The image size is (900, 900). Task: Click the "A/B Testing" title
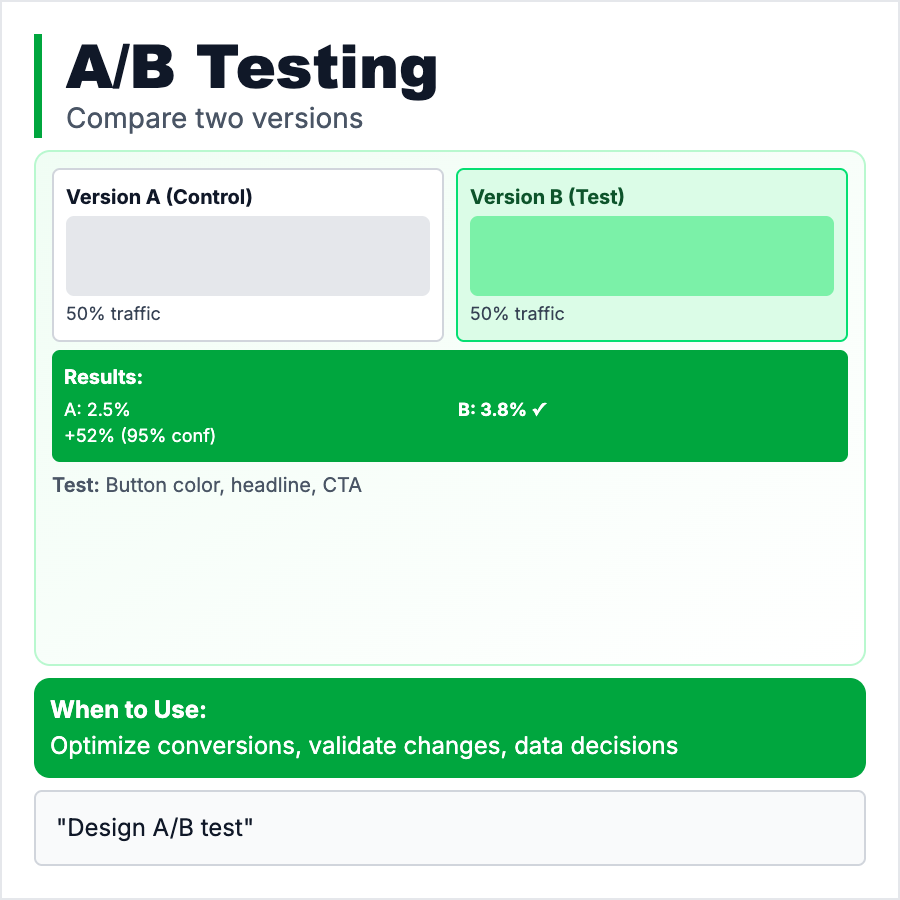[x=252, y=70]
